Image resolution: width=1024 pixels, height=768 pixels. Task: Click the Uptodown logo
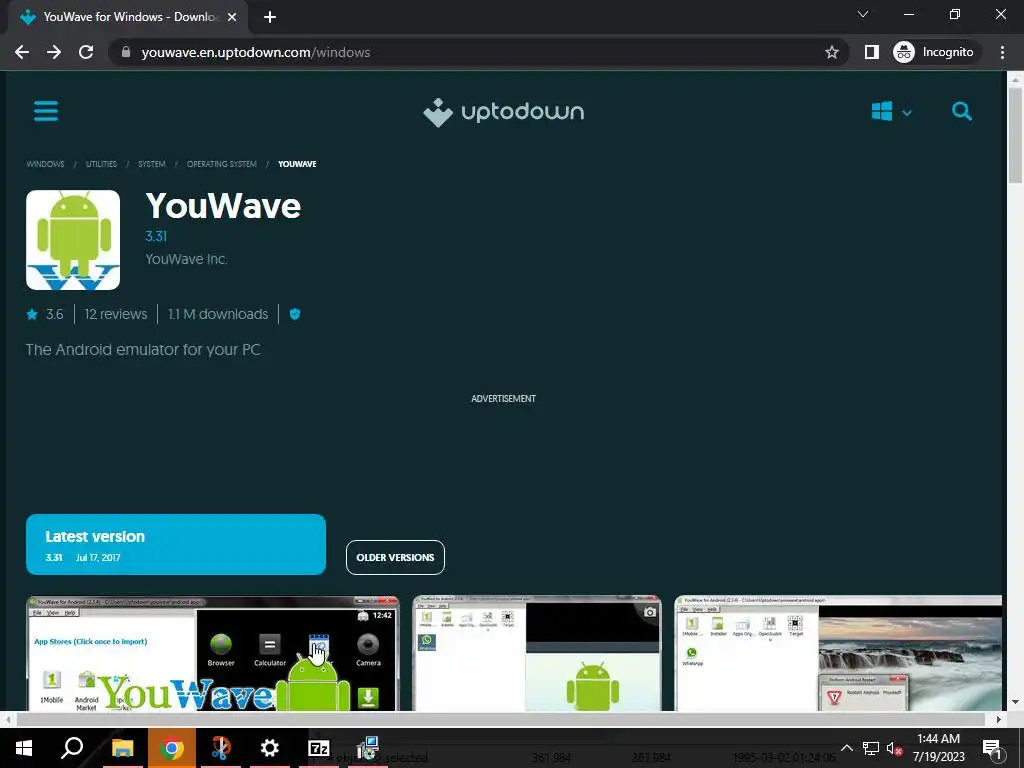[504, 112]
